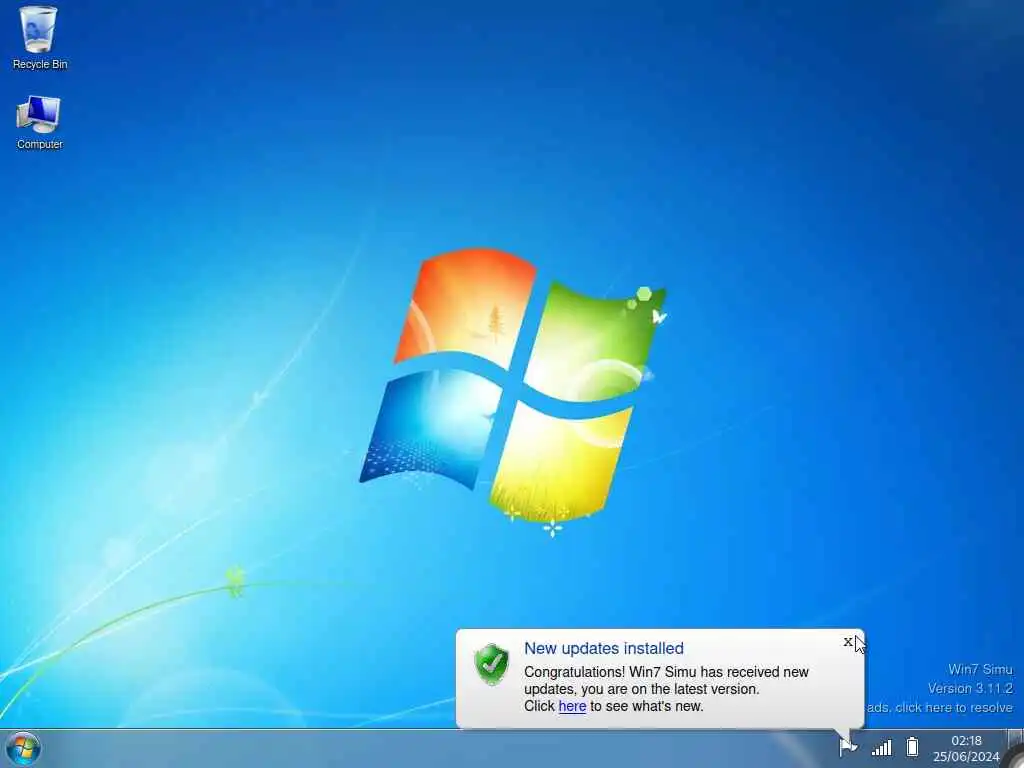Select the Computer desktop icon
Image resolution: width=1024 pixels, height=768 pixels.
coord(39,122)
